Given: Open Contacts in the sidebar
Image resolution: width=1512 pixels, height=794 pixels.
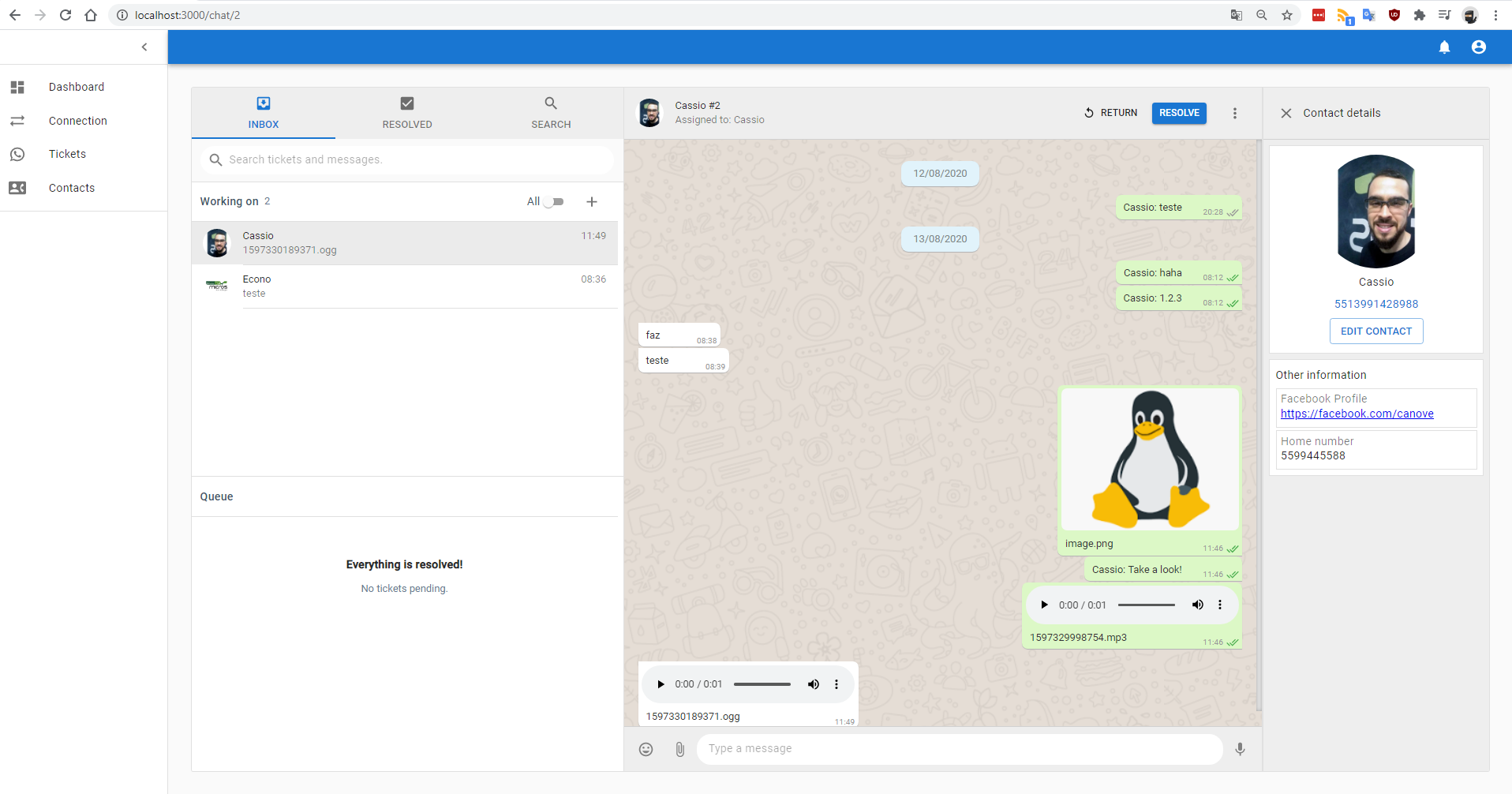Looking at the screenshot, I should tap(71, 188).
